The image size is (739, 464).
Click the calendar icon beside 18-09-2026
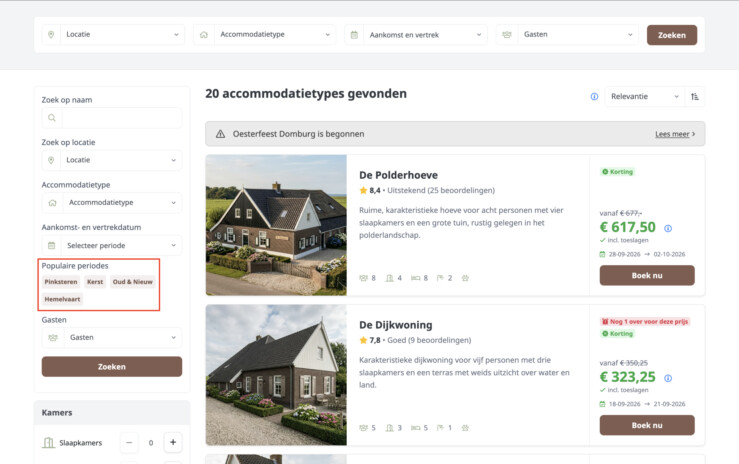602,404
